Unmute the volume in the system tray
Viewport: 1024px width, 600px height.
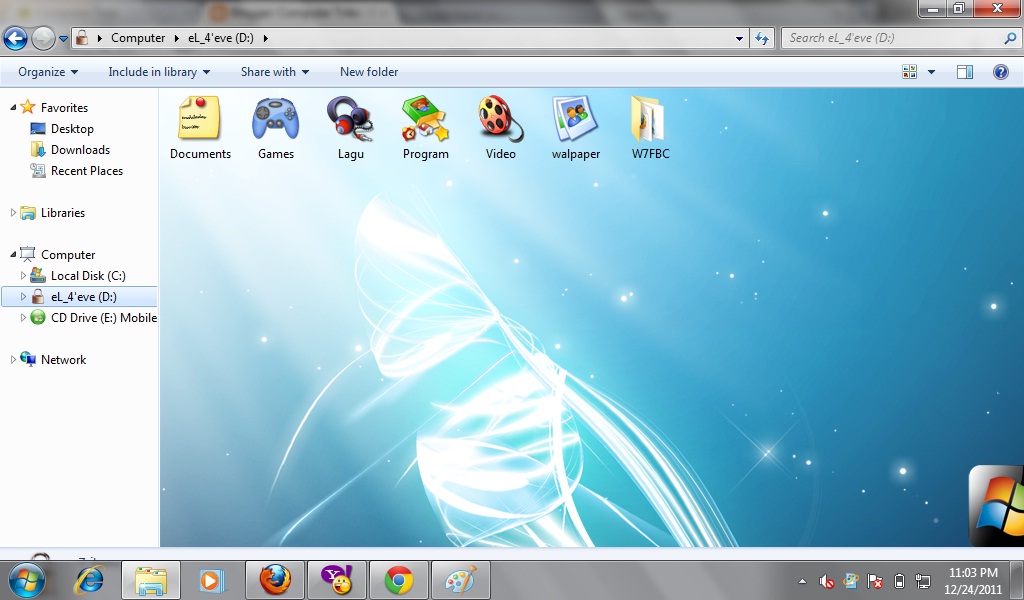point(824,580)
